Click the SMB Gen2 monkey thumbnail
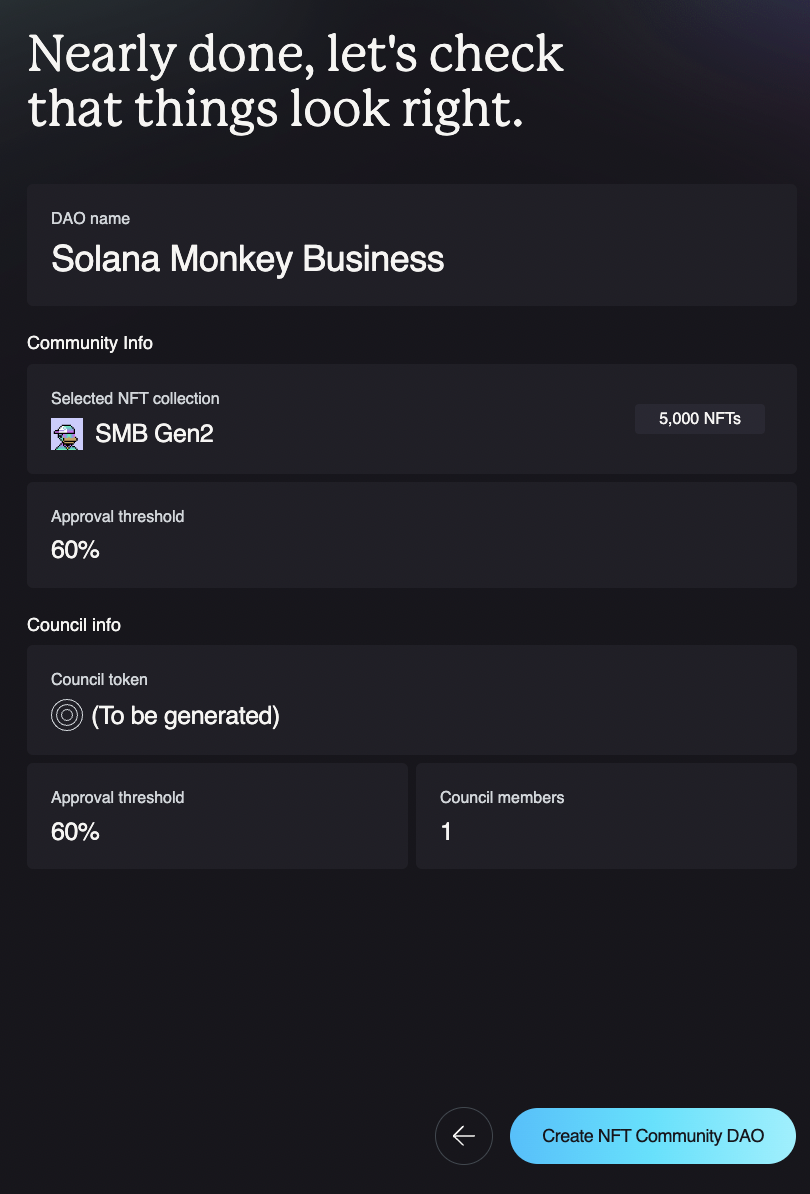This screenshot has height=1194, width=810. (67, 434)
